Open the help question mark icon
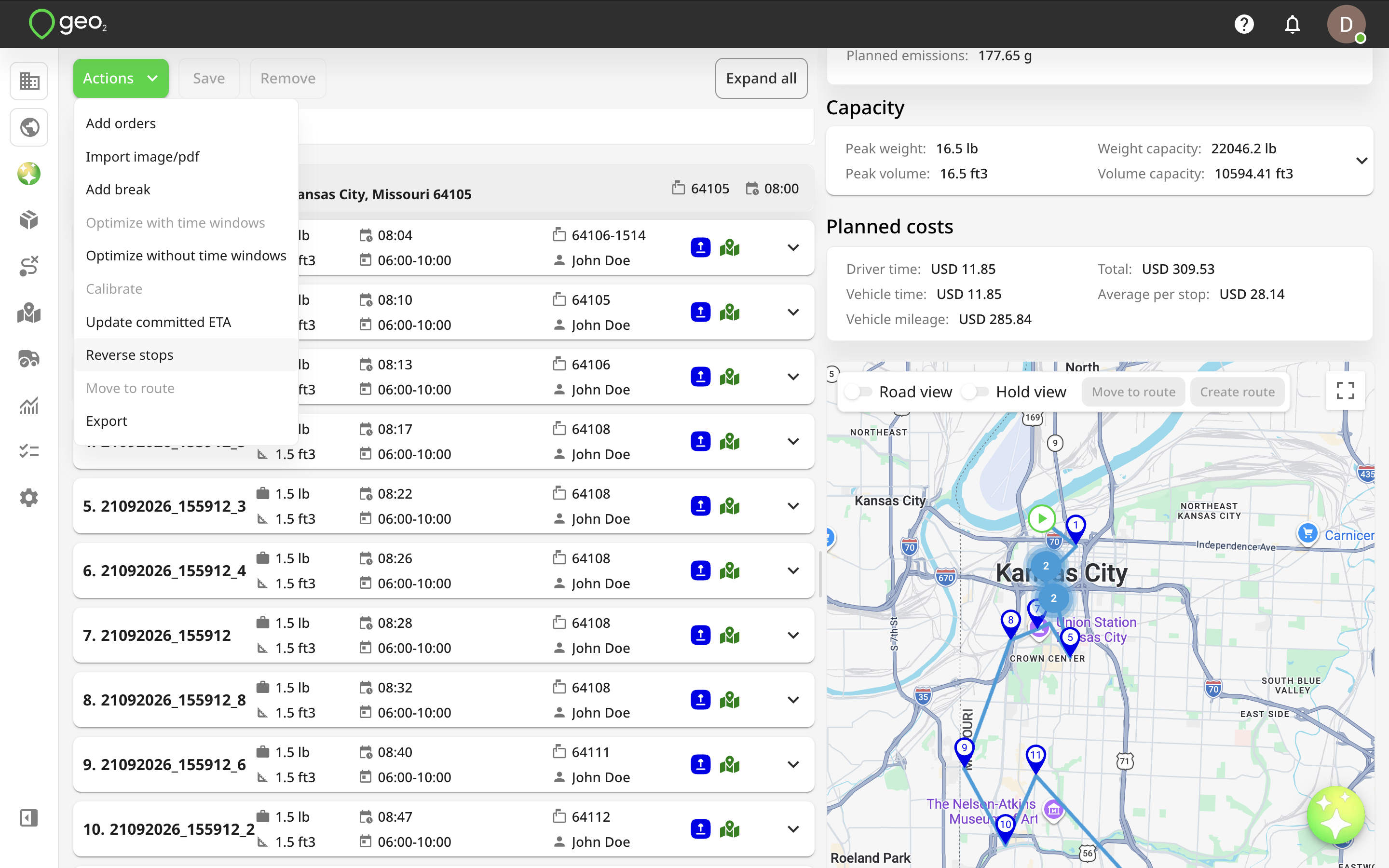 tap(1244, 24)
